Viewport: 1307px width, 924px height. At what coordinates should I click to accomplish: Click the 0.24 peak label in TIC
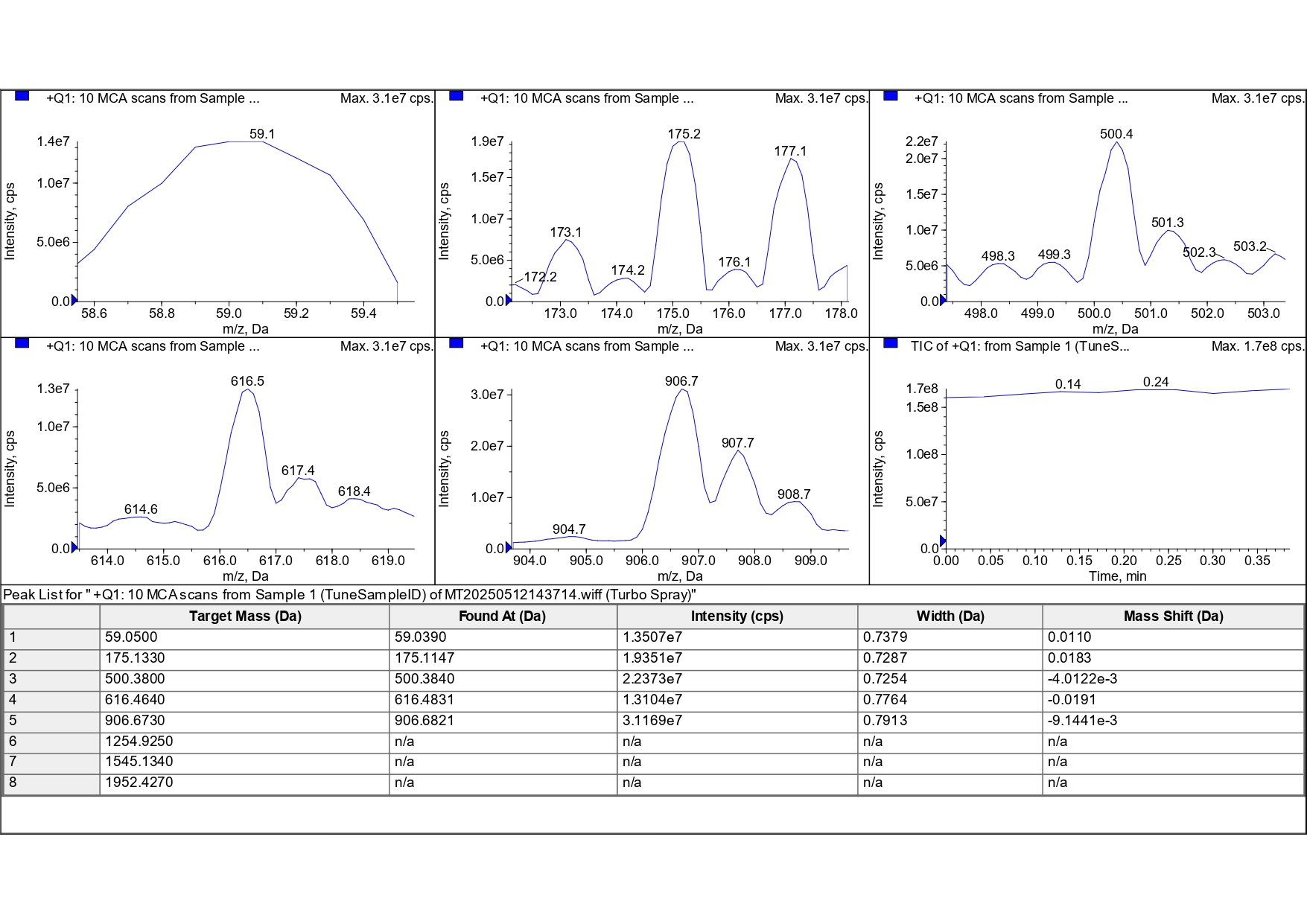click(x=1156, y=382)
